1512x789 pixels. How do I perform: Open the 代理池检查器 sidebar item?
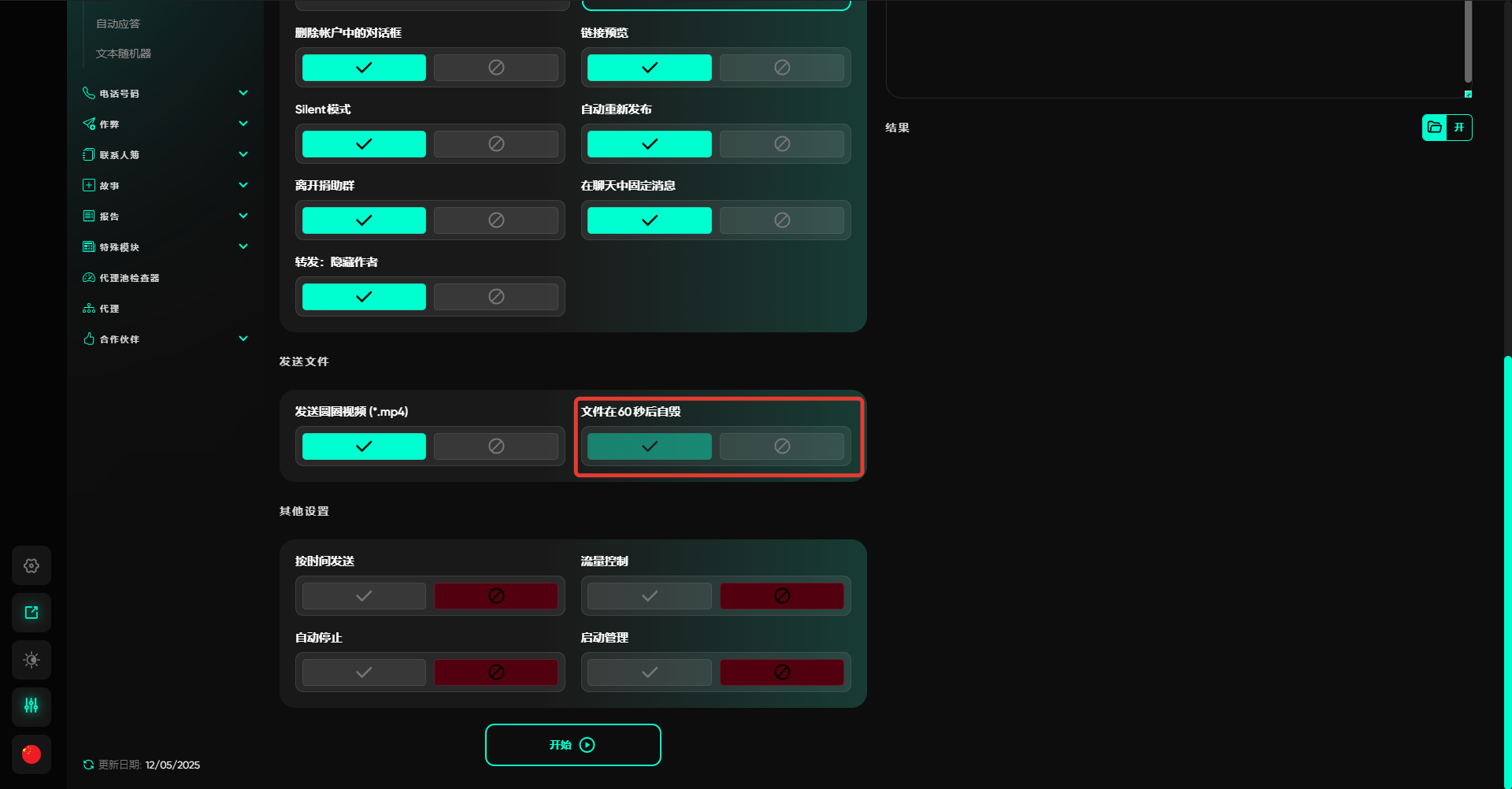coord(129,278)
